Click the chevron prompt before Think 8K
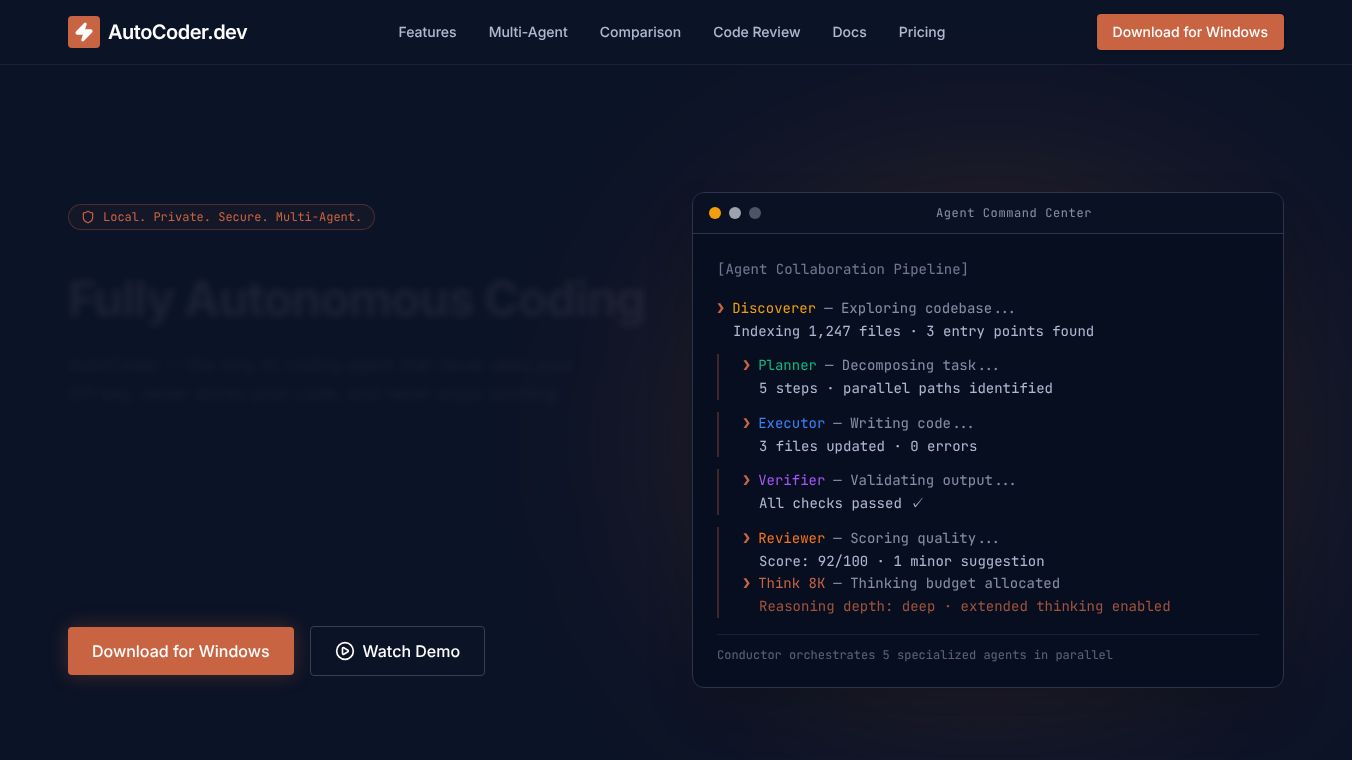The width and height of the screenshot is (1352, 760). coord(746,583)
